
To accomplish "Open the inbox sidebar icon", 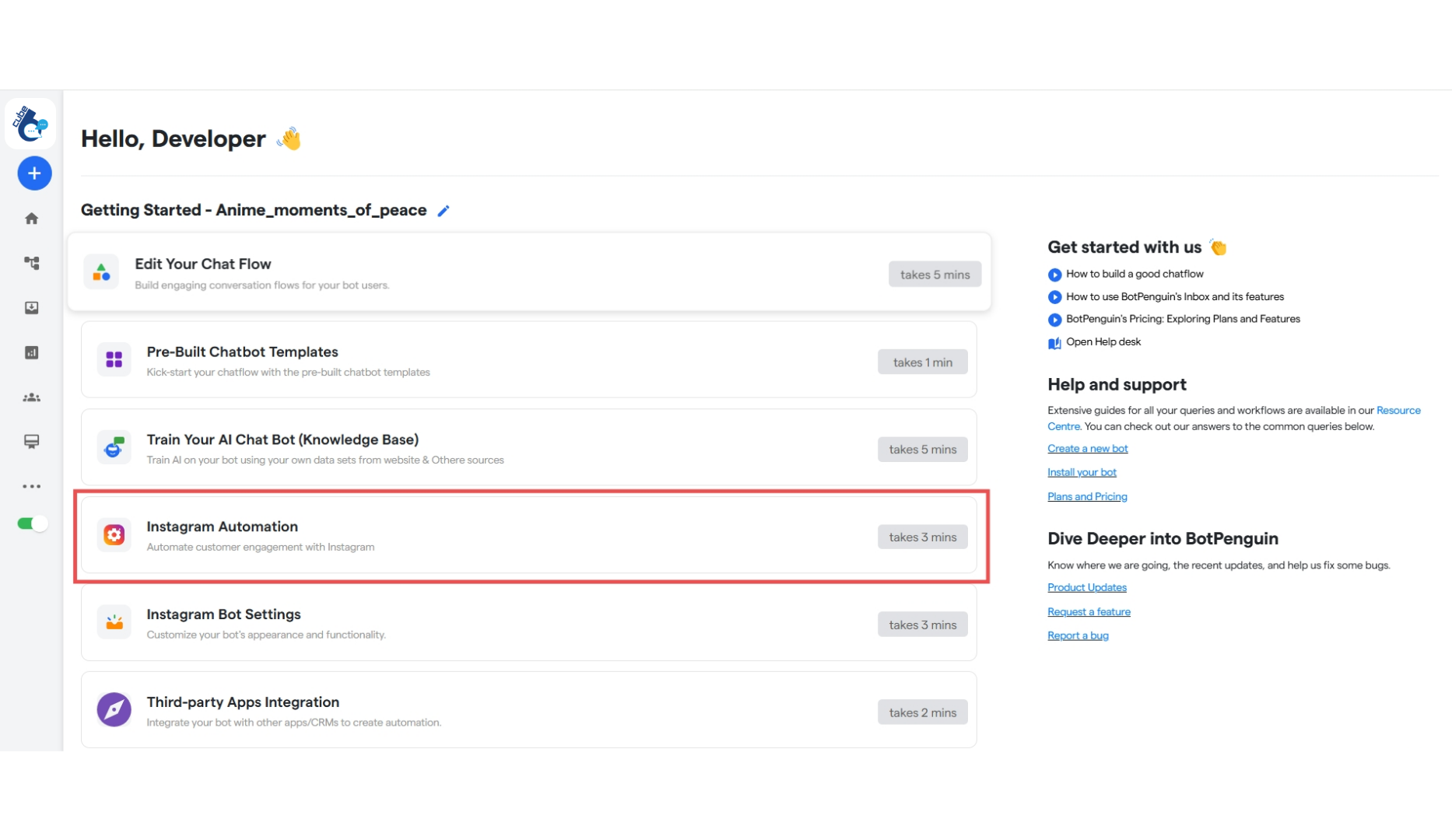I will coord(32,308).
